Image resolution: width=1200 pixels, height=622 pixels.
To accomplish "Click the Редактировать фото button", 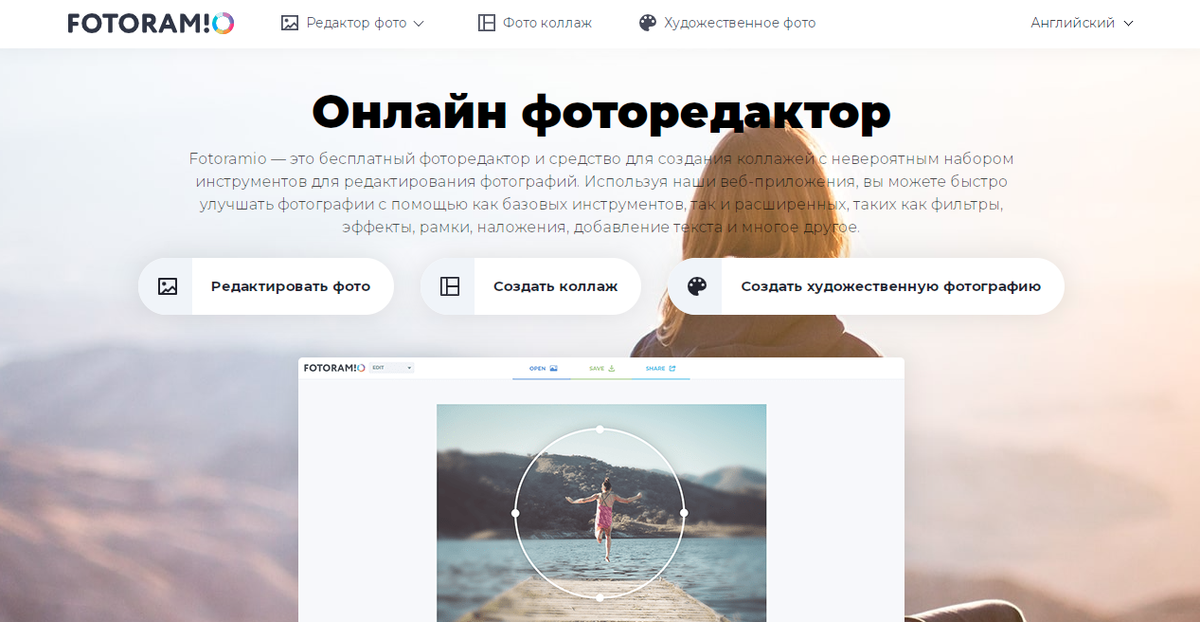I will click(266, 286).
